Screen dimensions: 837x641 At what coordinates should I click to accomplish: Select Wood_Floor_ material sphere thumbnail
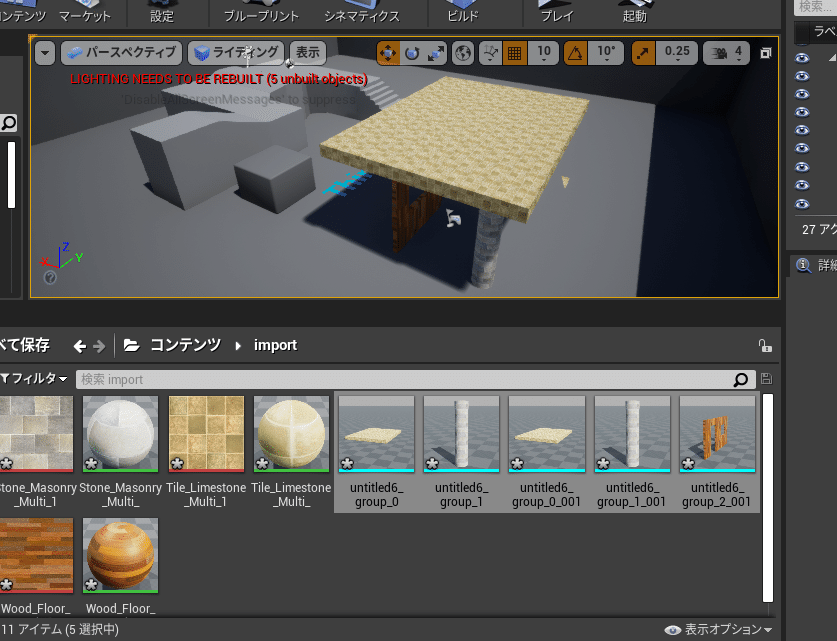click(x=120, y=555)
